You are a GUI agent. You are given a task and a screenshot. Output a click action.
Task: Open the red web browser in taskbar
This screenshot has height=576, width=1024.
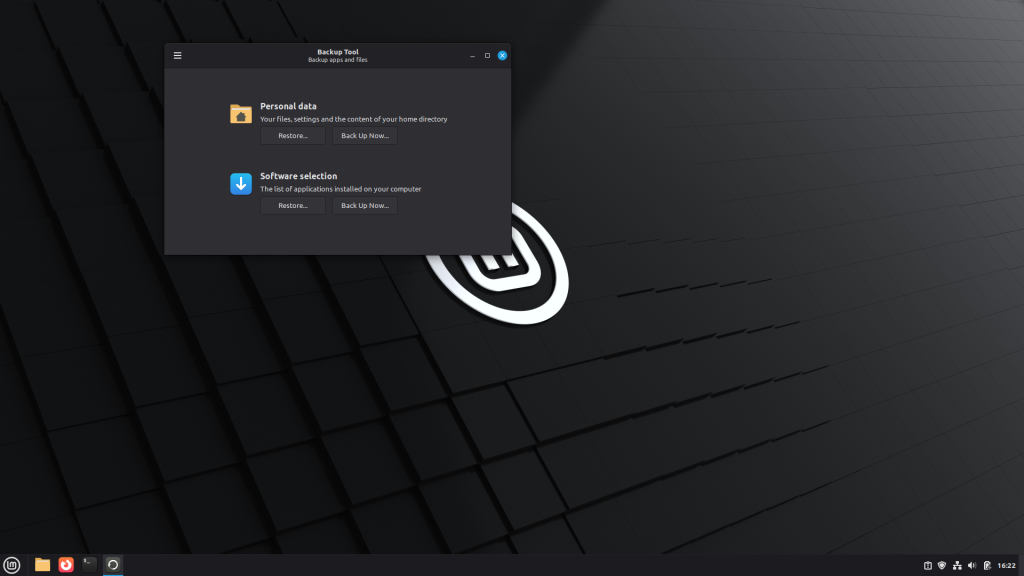(x=66, y=565)
